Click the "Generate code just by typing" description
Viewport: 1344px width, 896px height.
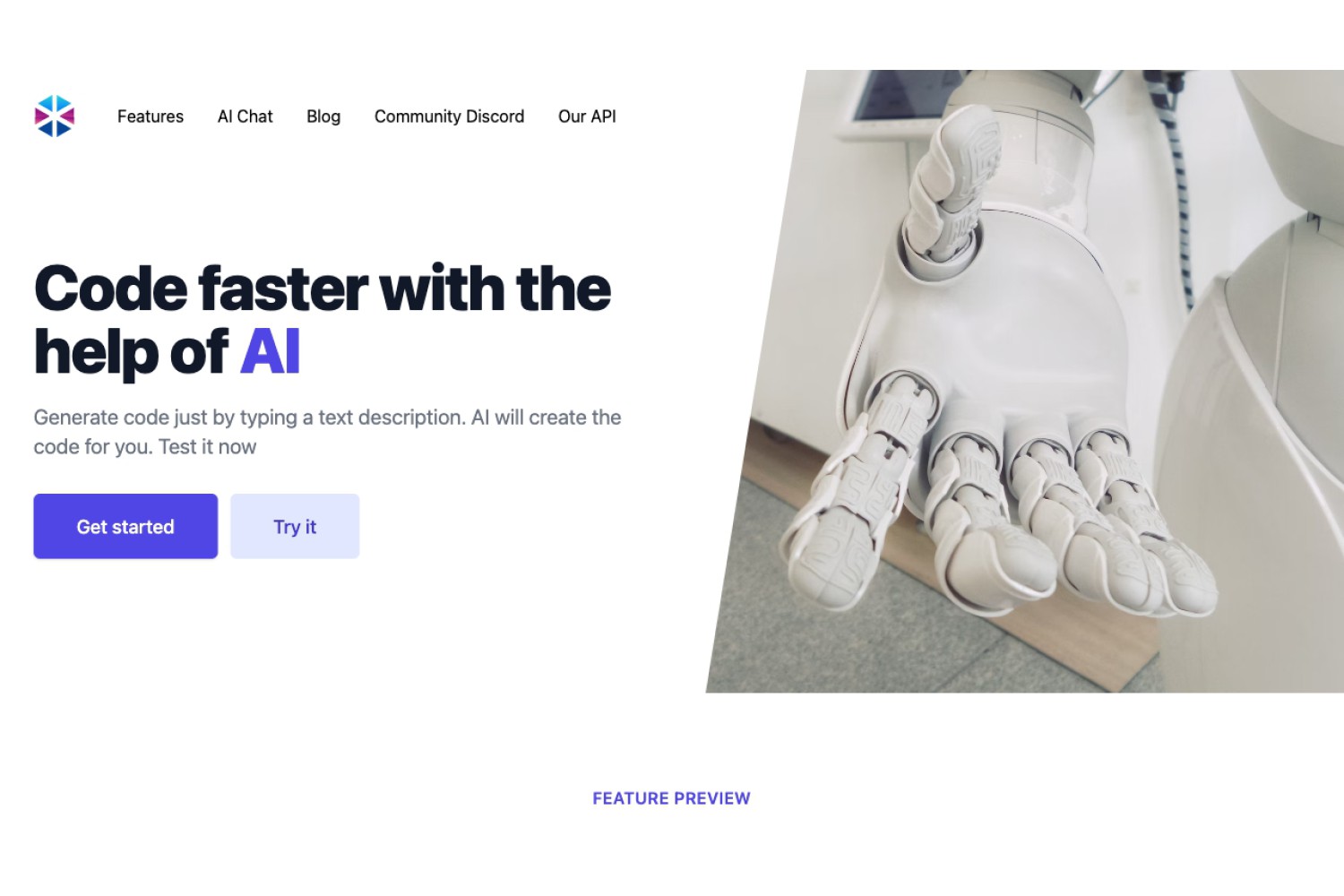327,432
